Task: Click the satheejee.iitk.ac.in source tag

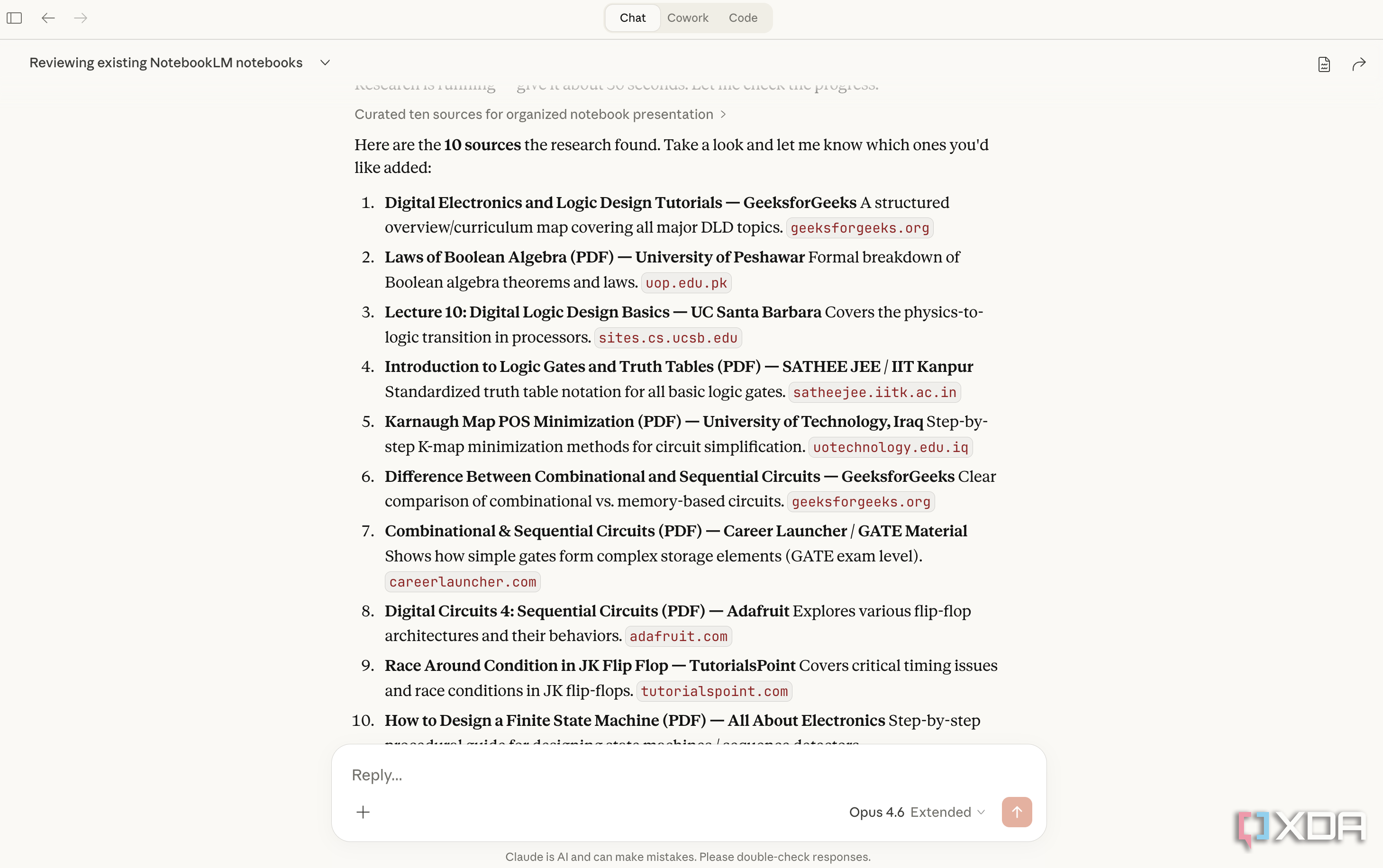Action: pyautogui.click(x=874, y=392)
